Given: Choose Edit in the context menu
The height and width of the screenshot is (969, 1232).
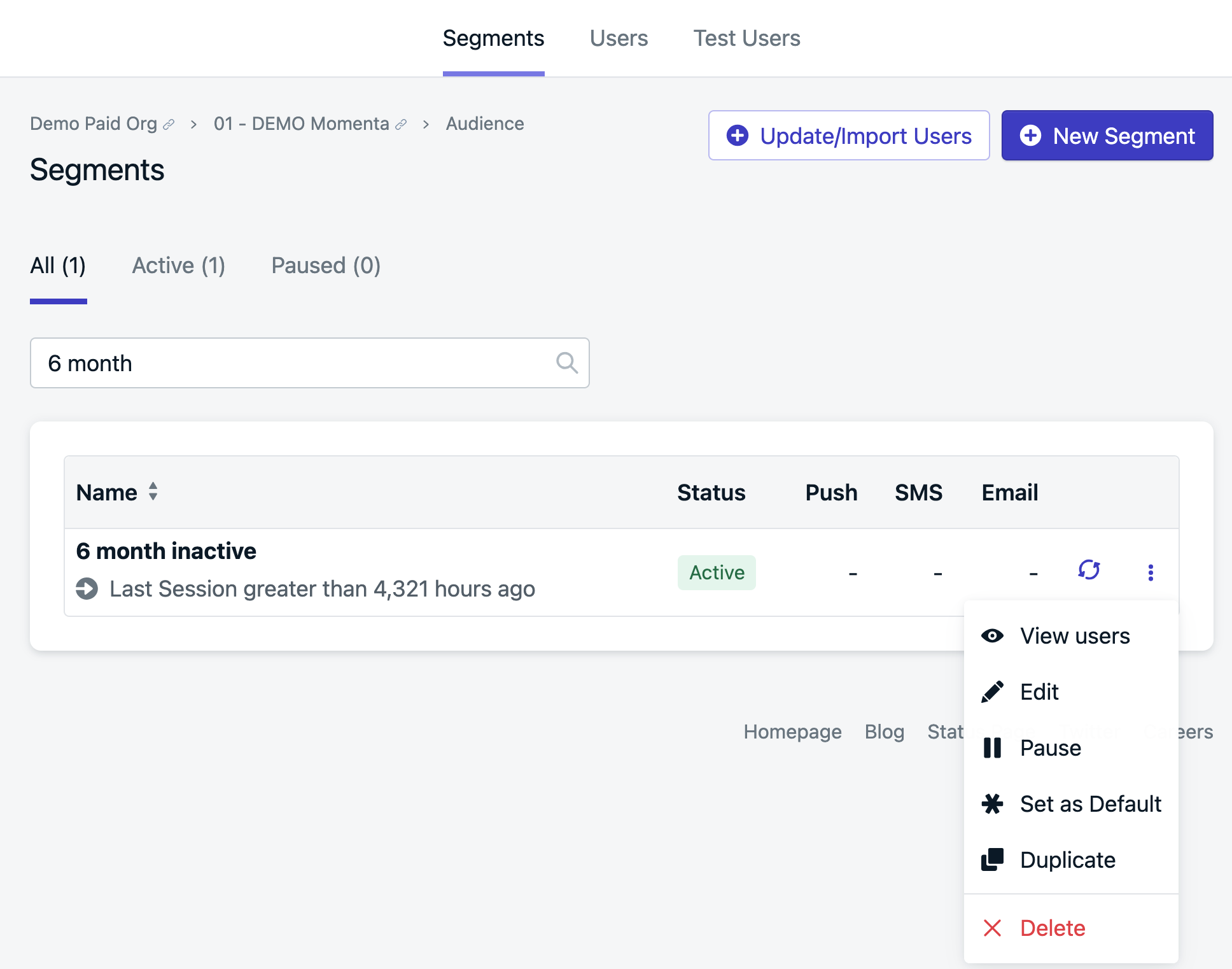Looking at the screenshot, I should click(1039, 691).
